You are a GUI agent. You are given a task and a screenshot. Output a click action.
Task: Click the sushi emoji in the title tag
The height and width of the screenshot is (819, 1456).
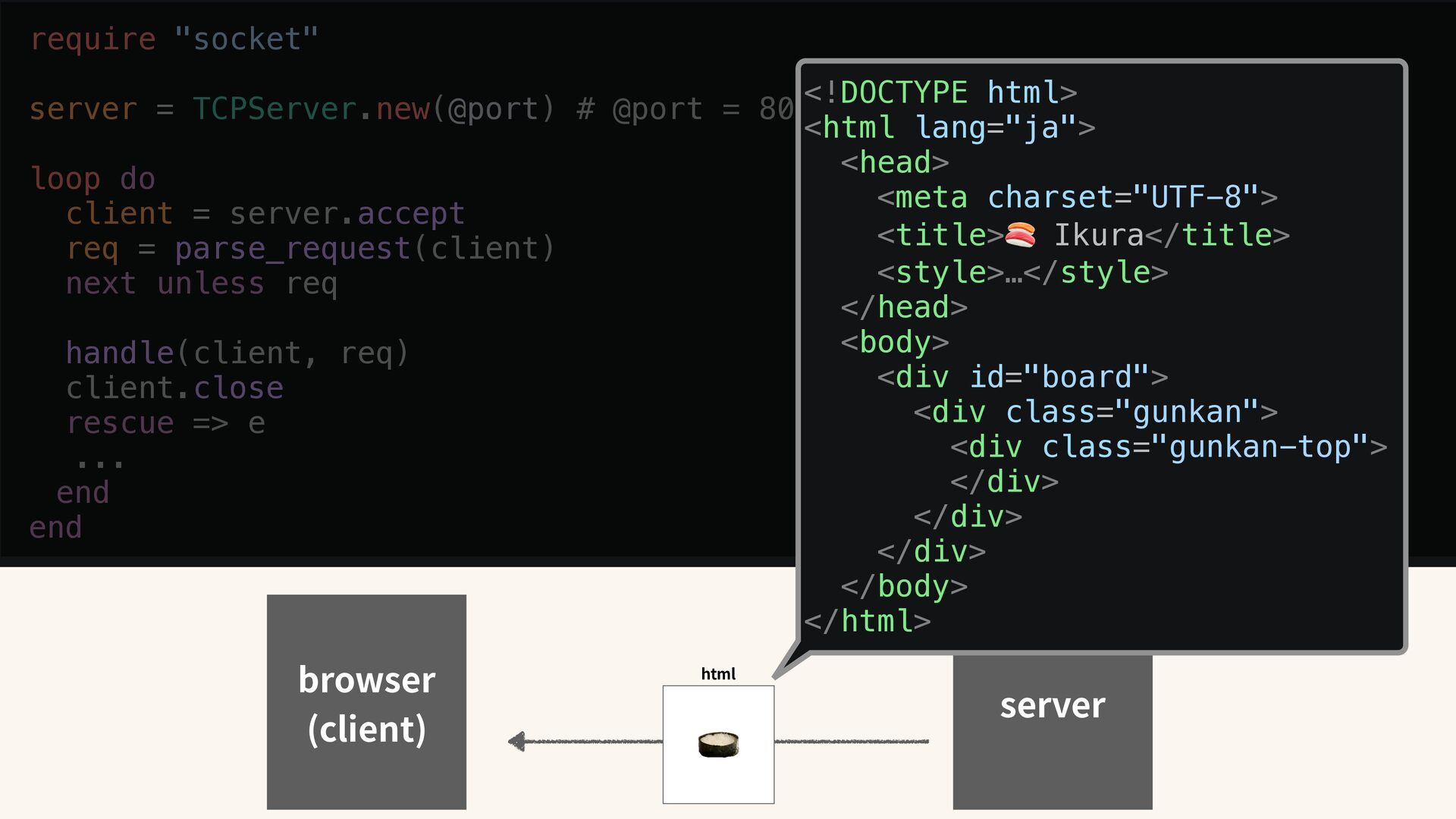(1020, 235)
